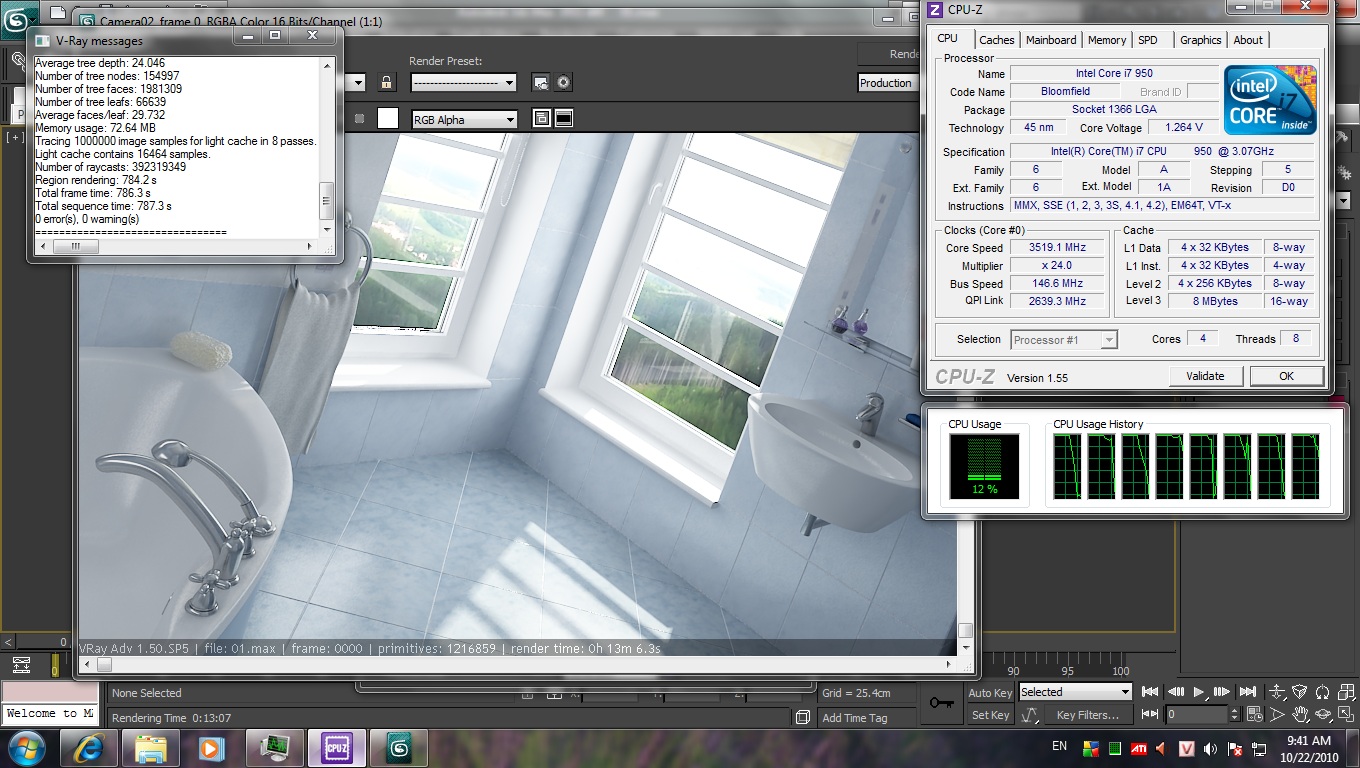Open Key Filters dialog
The height and width of the screenshot is (768, 1360).
click(1087, 715)
